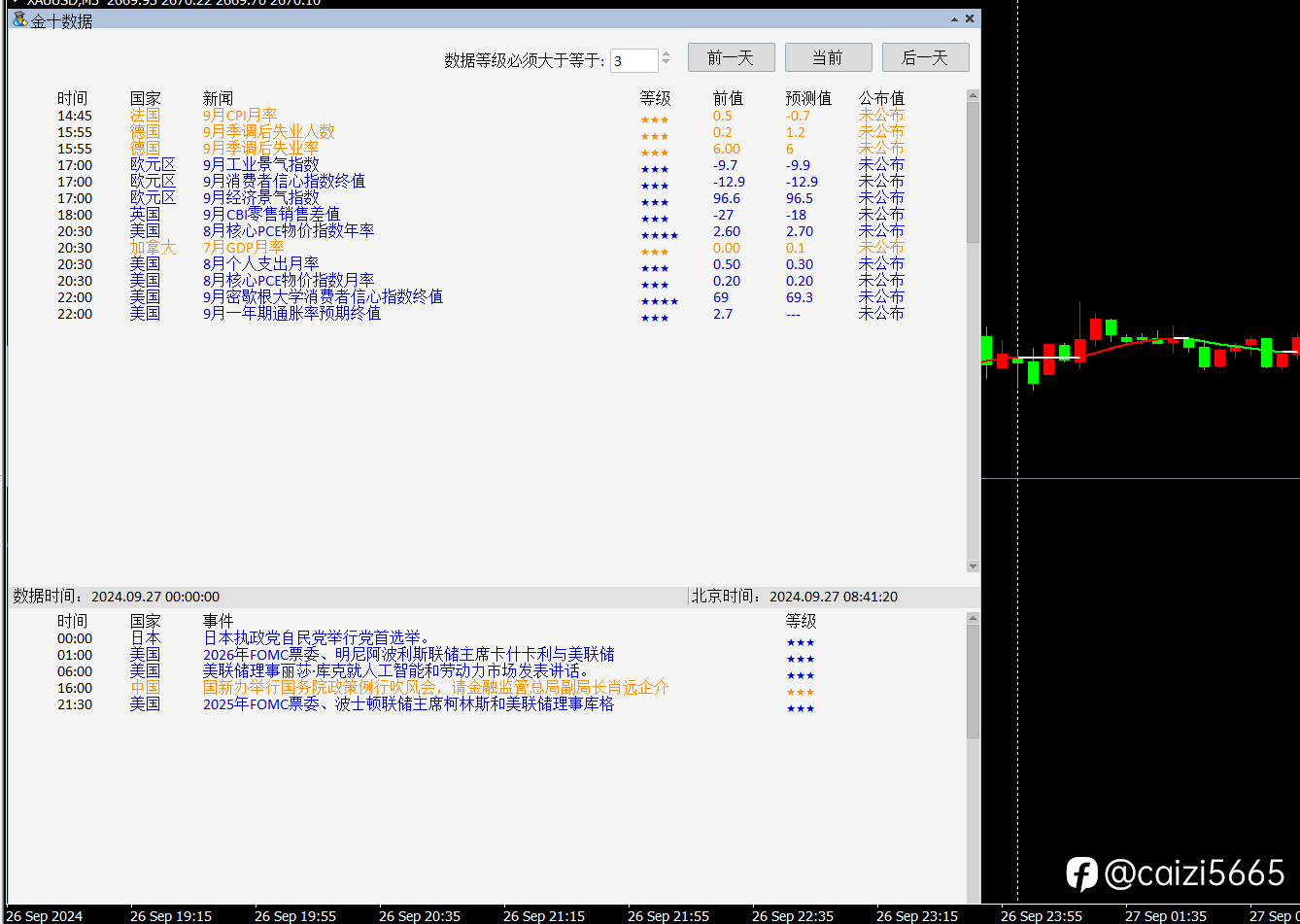Select the 加拿大 7月GDP月率 row
1300x924 pixels.
[481, 248]
